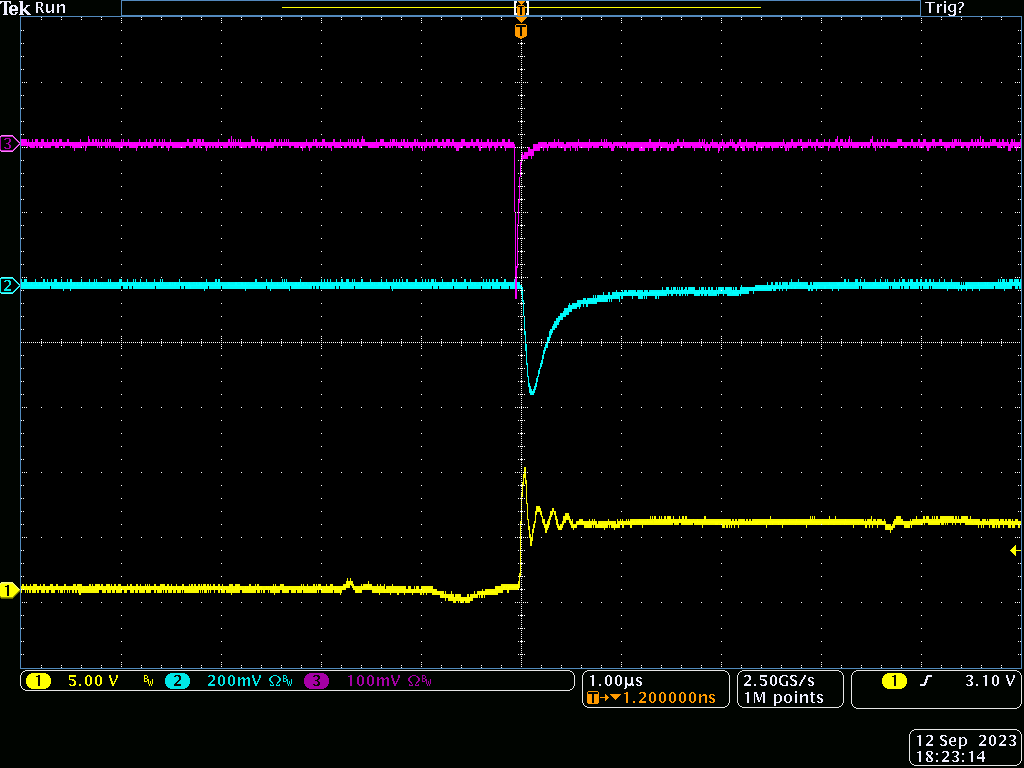This screenshot has width=1024, height=768.
Task: Click the rising edge trigger slope icon
Action: coord(925,681)
